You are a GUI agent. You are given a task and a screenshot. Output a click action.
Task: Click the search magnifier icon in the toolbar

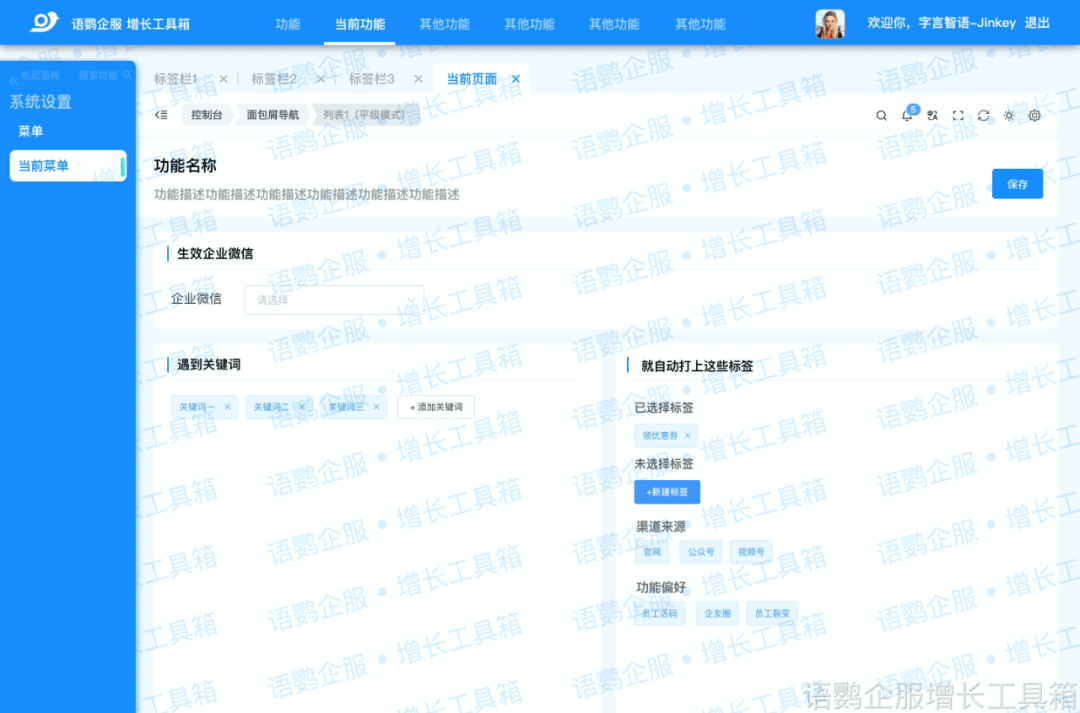tap(881, 115)
